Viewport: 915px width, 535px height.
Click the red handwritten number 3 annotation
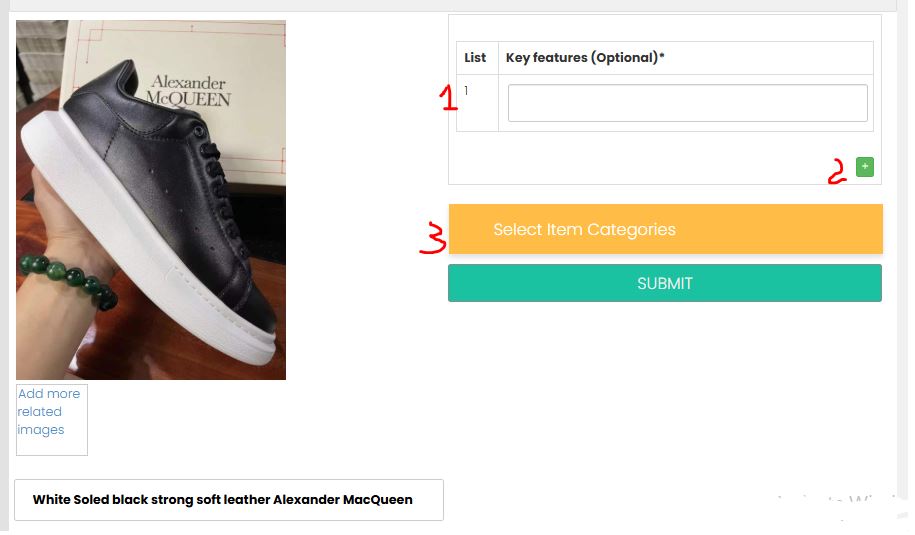tap(432, 240)
